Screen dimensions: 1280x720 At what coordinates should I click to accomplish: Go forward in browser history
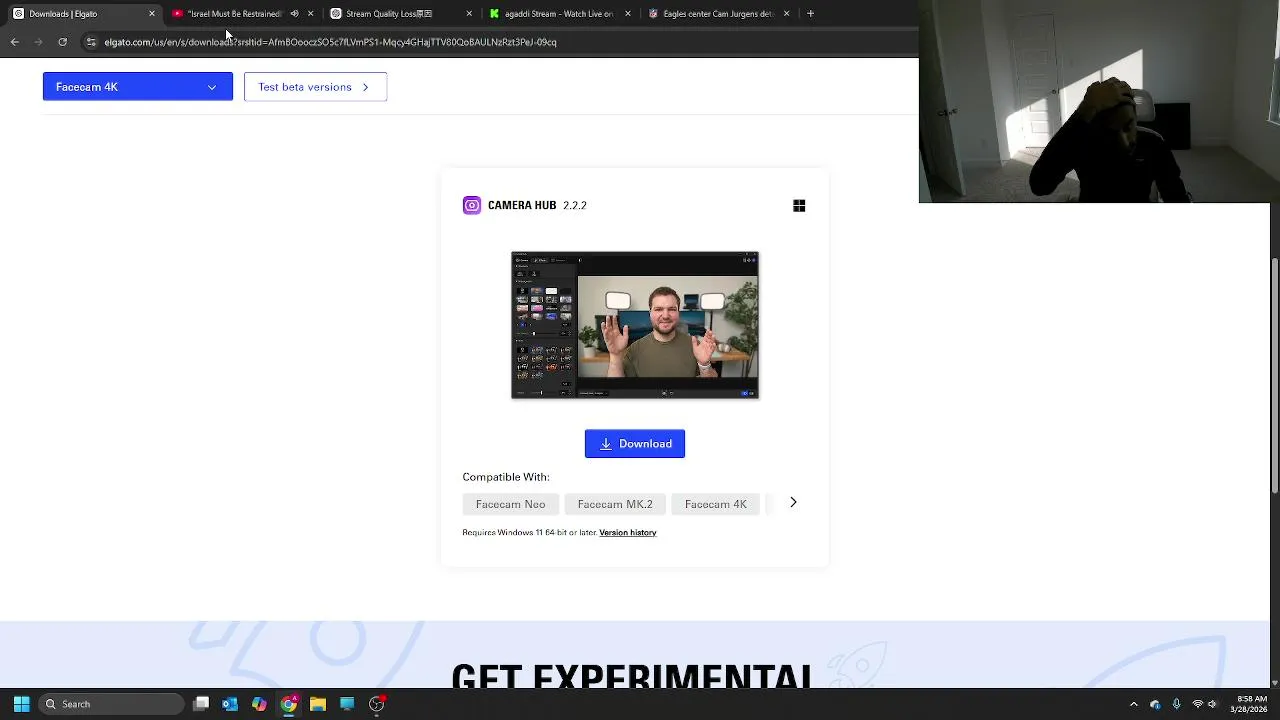click(38, 42)
